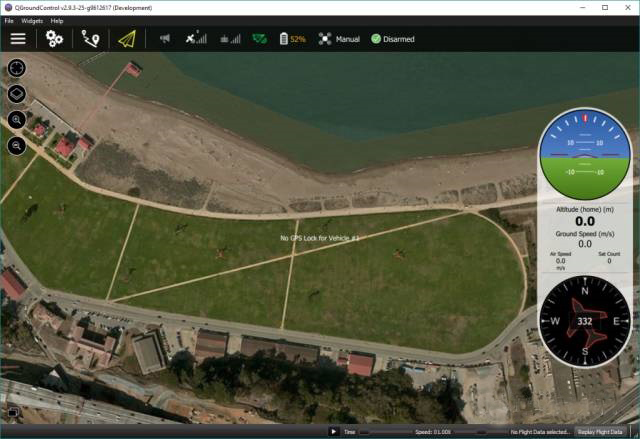The width and height of the screenshot is (640, 439).
Task: Click the 52% battery indicator
Action: (x=293, y=39)
